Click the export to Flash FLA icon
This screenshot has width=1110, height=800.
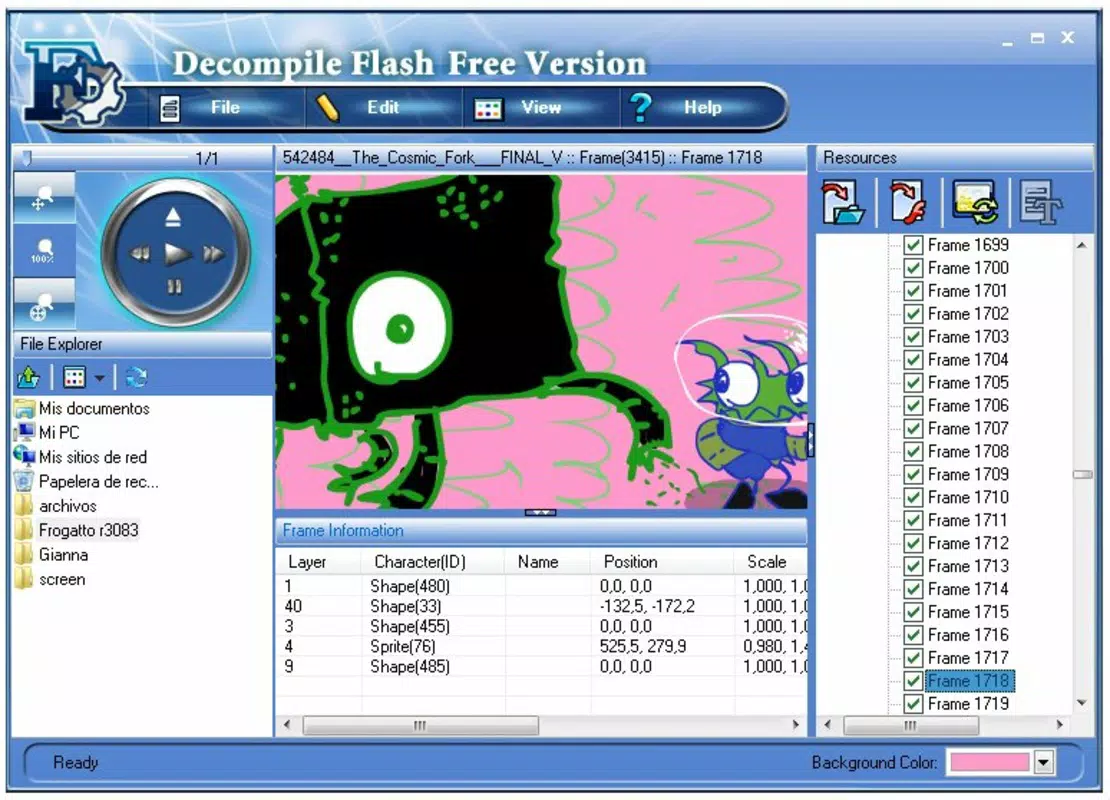[x=908, y=202]
